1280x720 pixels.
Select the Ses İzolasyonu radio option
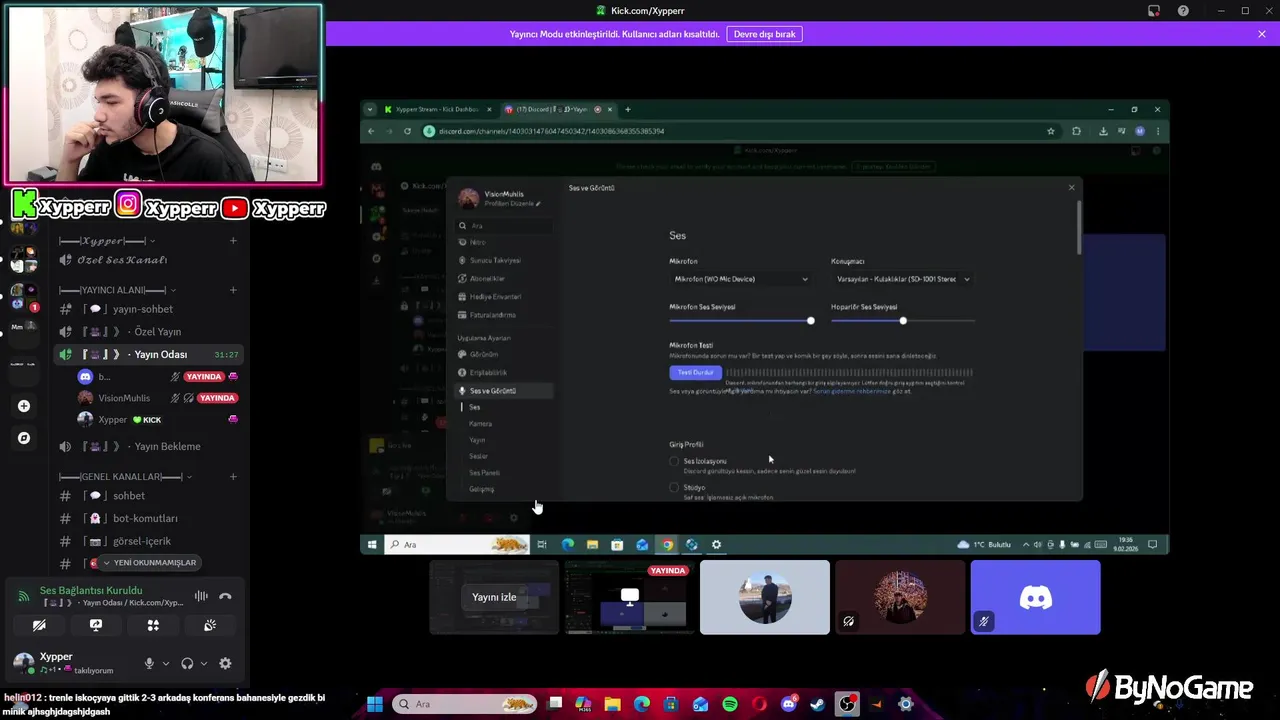tap(674, 461)
